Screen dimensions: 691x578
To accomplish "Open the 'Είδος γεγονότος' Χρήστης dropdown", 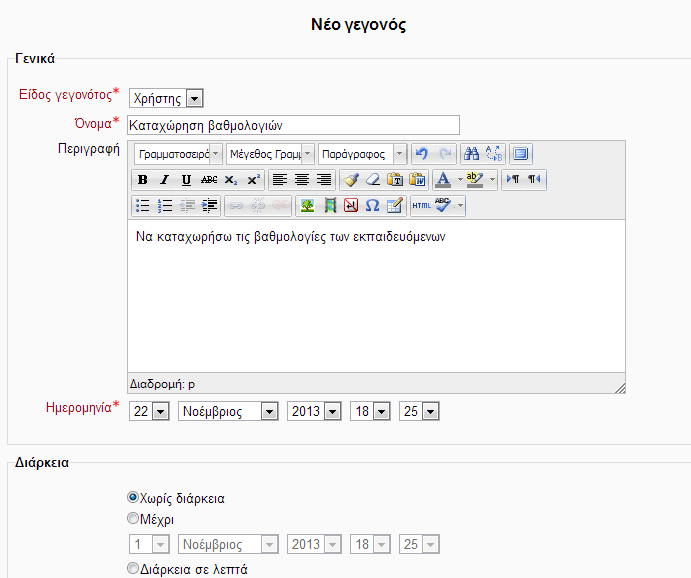I will (166, 98).
